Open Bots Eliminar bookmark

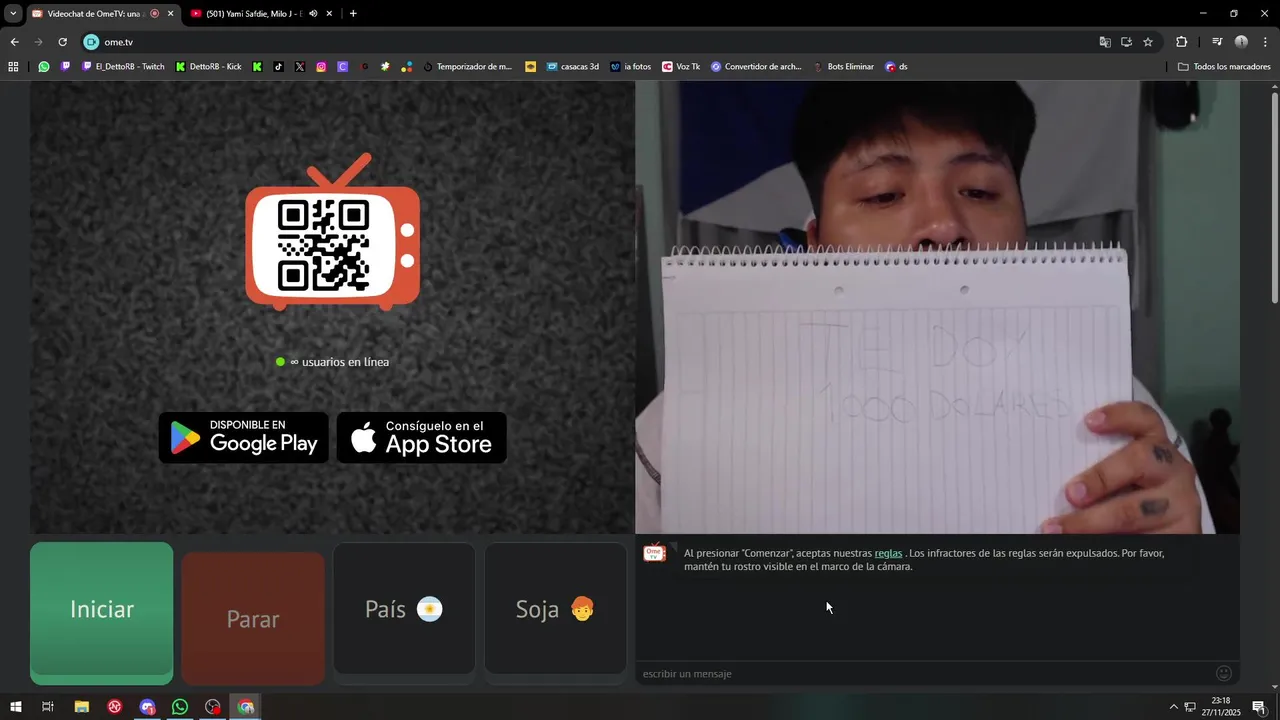click(843, 67)
